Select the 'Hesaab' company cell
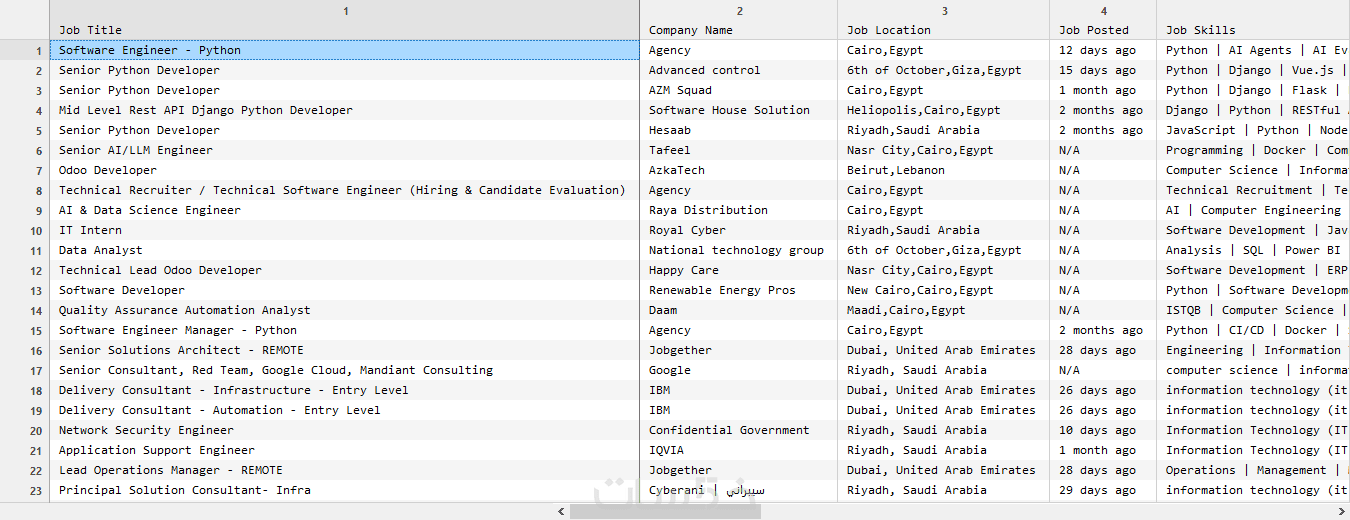Image resolution: width=1350 pixels, height=520 pixels. pos(739,130)
